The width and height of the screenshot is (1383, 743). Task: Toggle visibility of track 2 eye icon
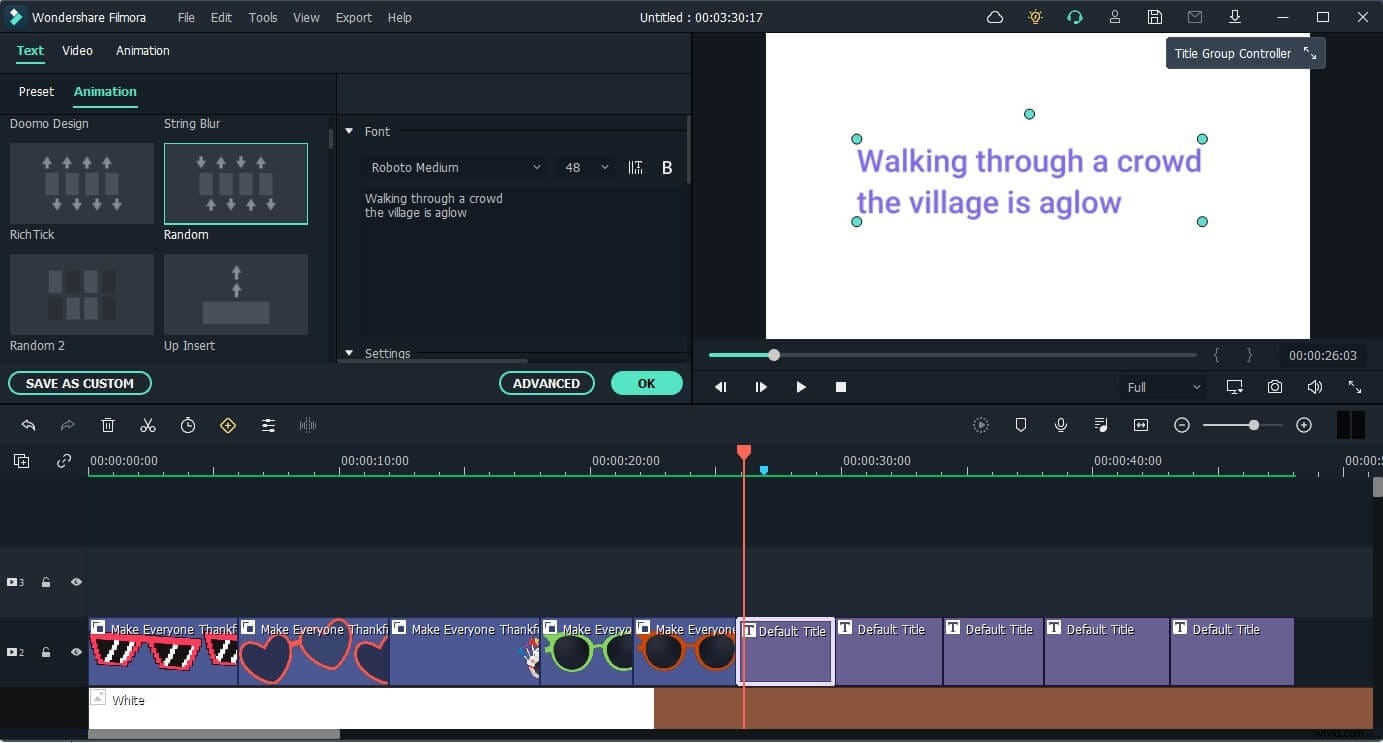[x=75, y=652]
